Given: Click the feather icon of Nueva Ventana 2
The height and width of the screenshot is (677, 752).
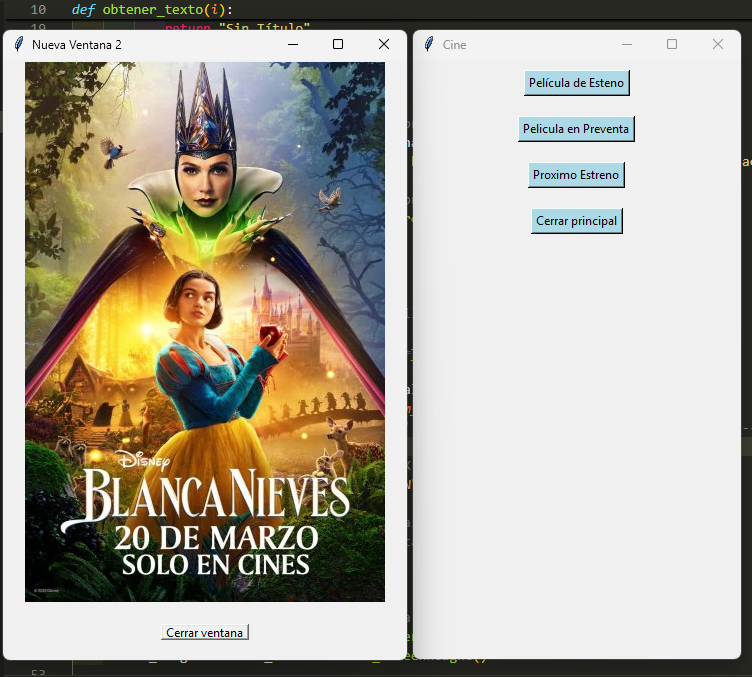Looking at the screenshot, I should tap(19, 44).
